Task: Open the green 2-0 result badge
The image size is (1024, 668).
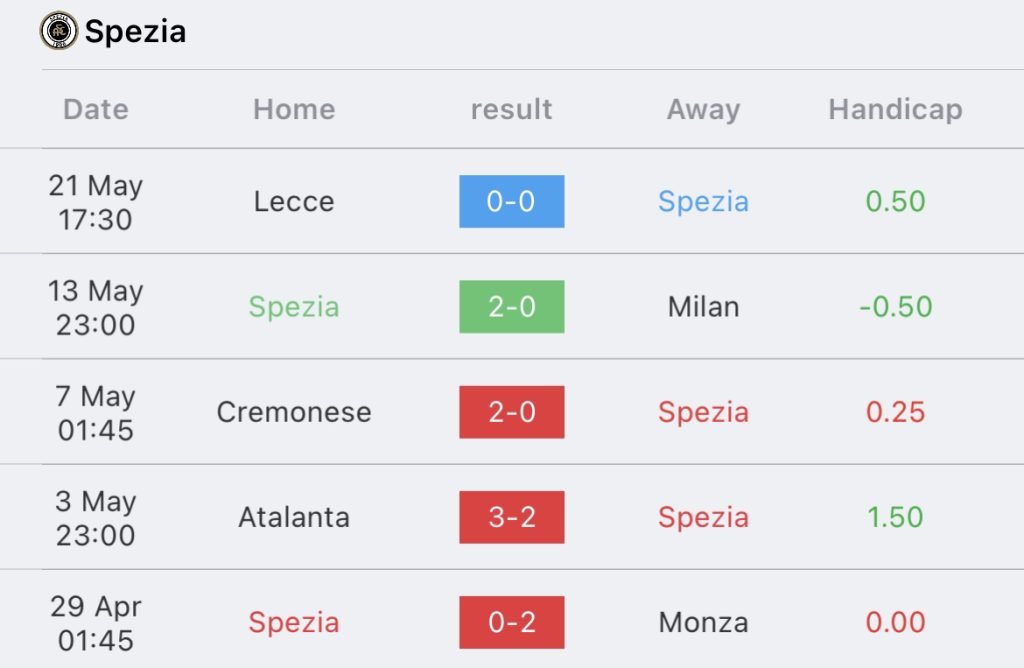Action: (x=511, y=307)
